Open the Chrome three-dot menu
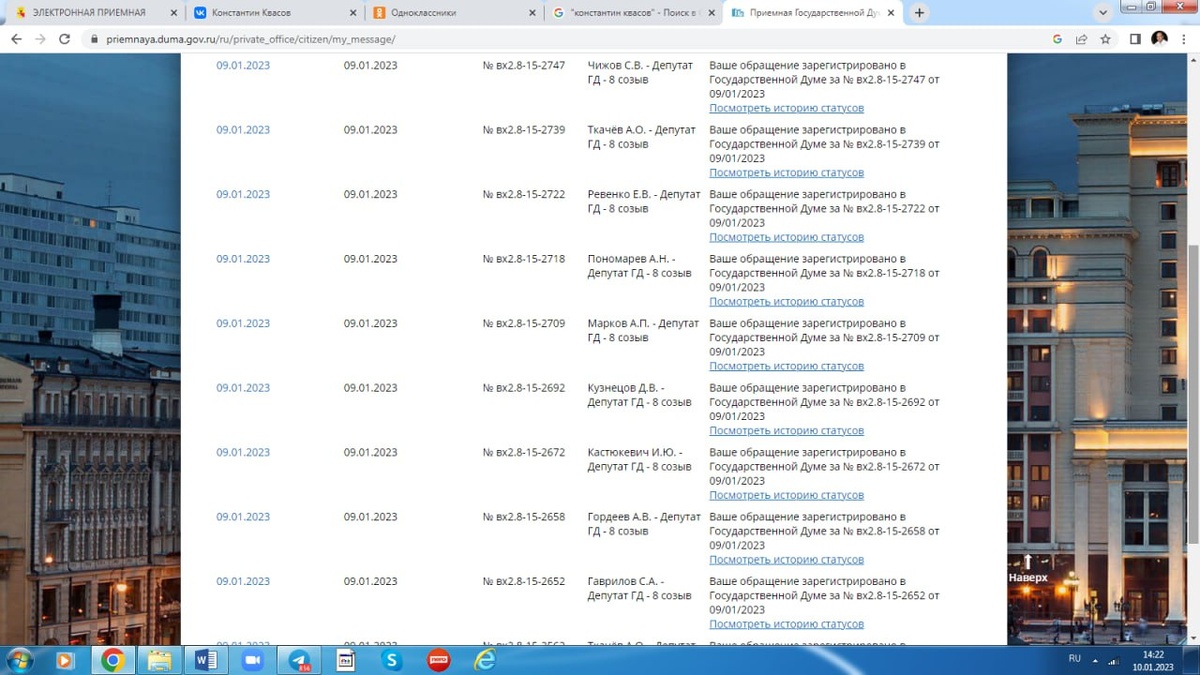1200x675 pixels. [x=1184, y=39]
